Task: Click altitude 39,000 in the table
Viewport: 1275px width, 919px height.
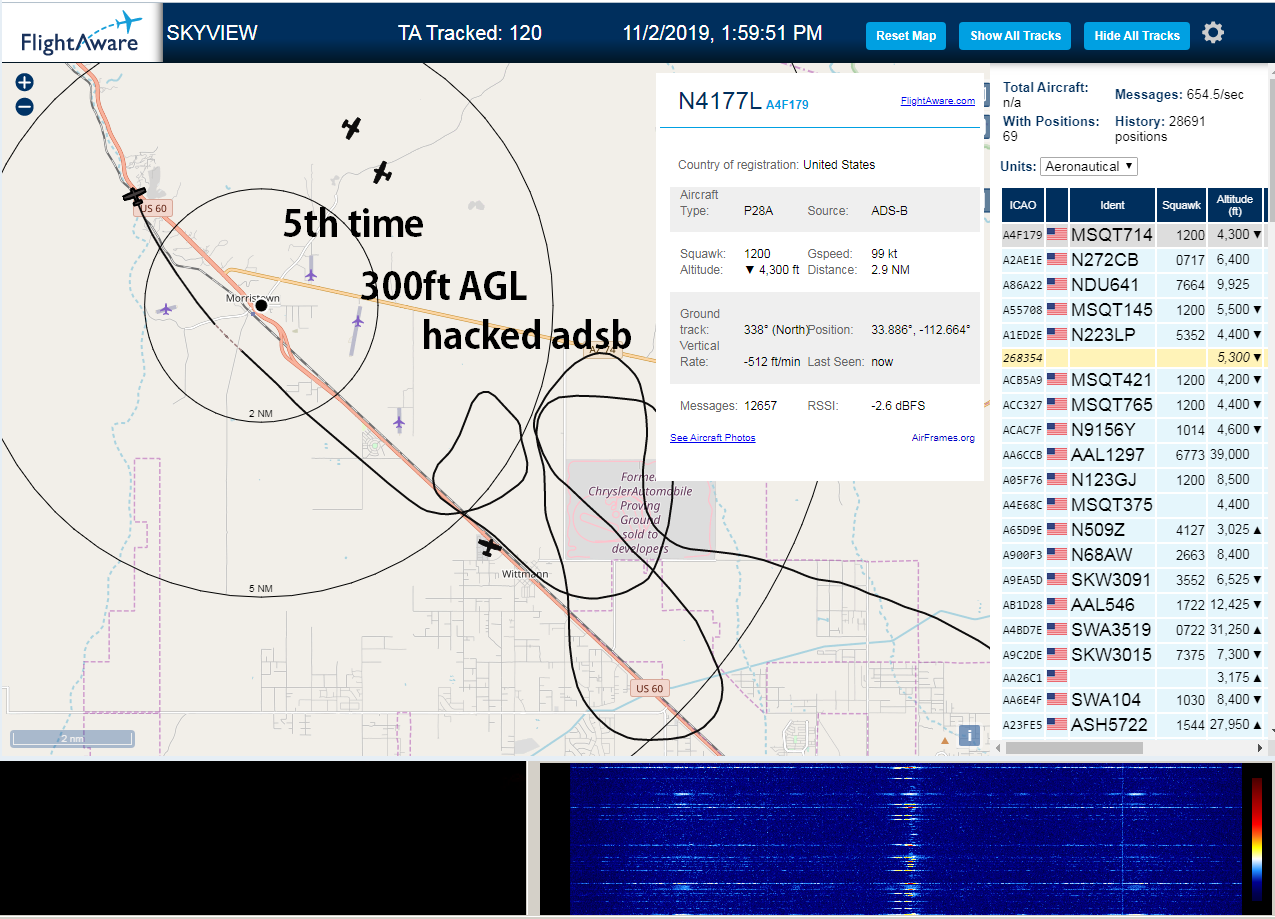Action: (x=1229, y=455)
